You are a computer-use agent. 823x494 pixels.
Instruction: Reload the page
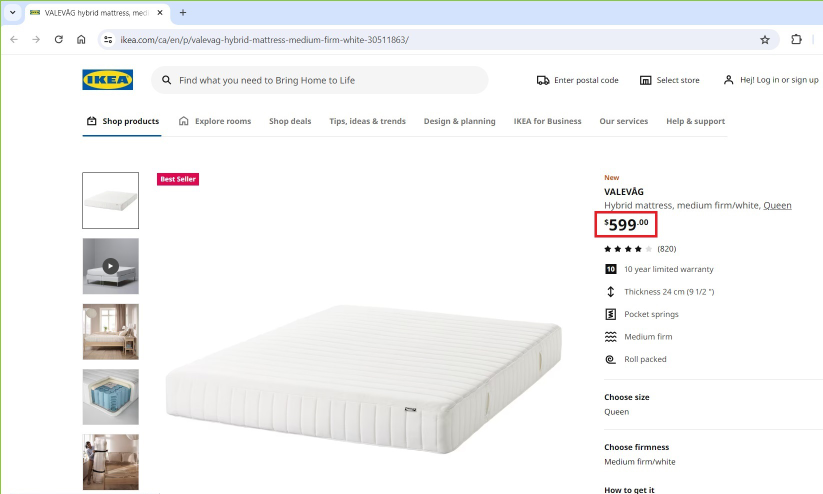tap(59, 40)
